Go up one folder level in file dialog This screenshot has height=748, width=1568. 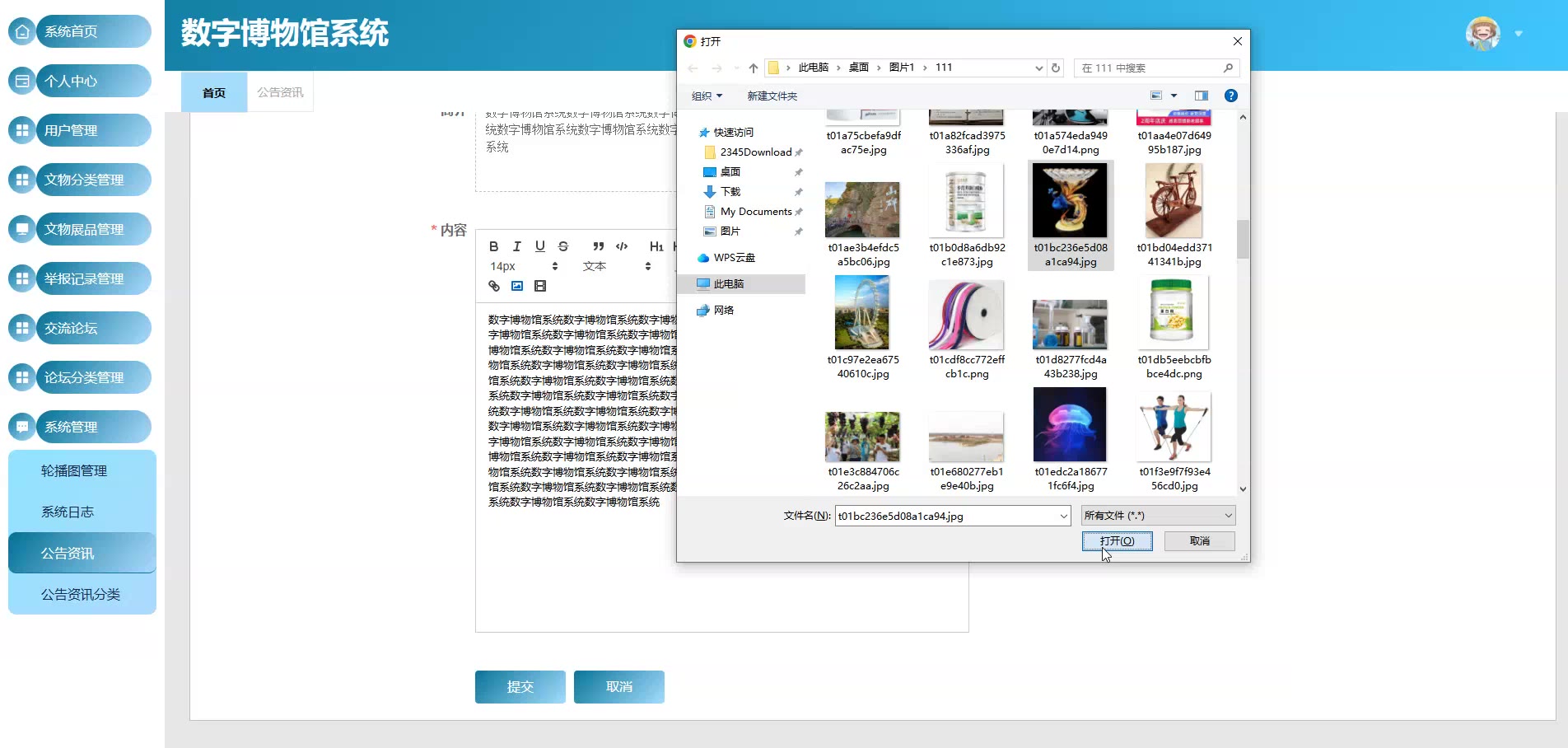click(754, 68)
